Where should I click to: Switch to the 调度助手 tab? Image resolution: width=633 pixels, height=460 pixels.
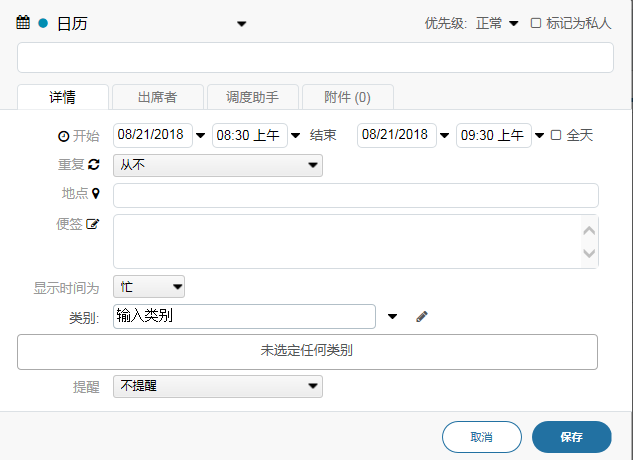click(x=252, y=97)
